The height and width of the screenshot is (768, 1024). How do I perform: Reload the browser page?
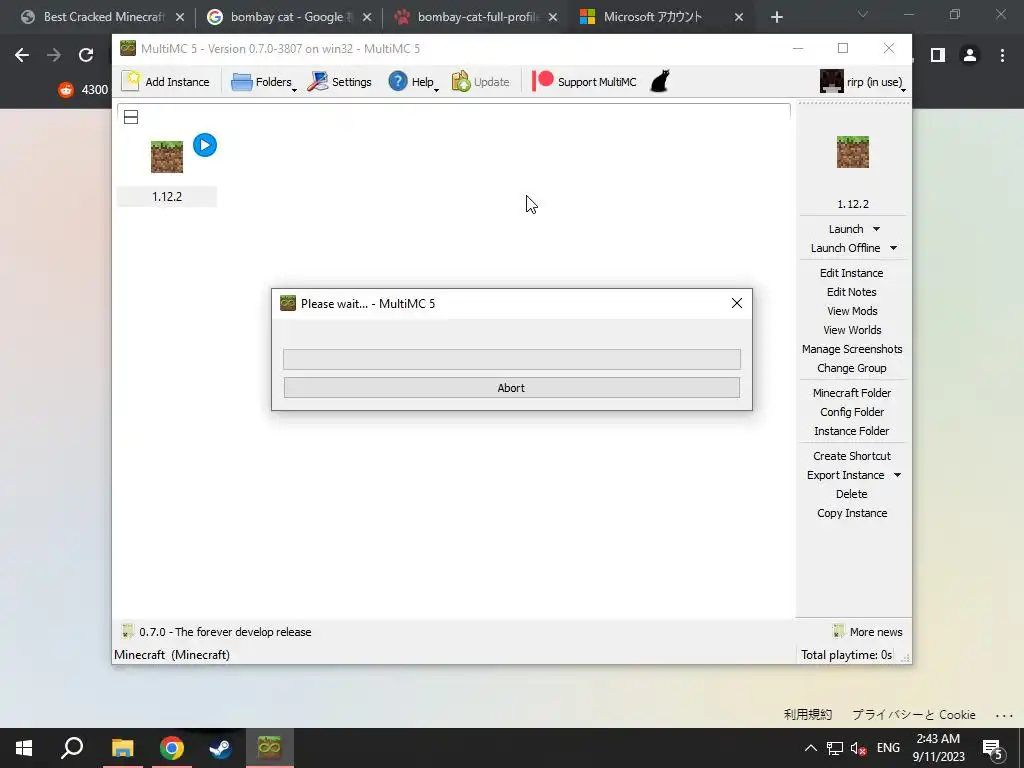(86, 55)
